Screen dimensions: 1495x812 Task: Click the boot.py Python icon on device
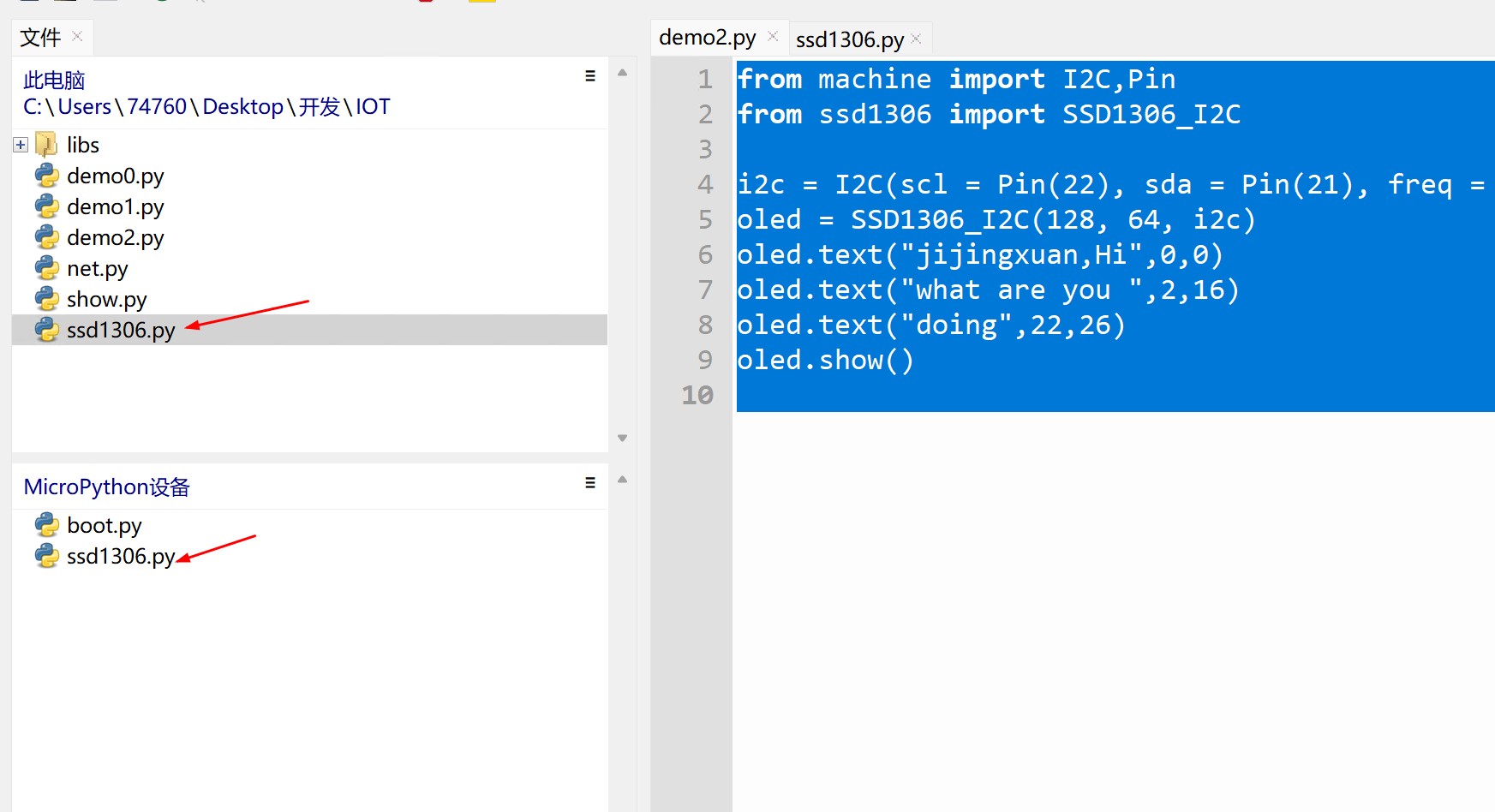pyautogui.click(x=46, y=525)
